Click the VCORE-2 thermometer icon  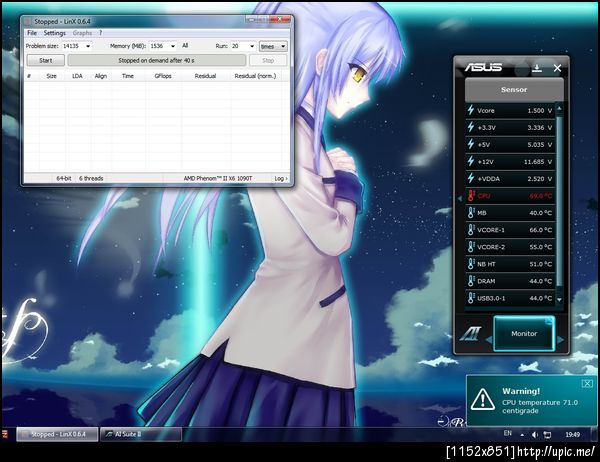471,247
